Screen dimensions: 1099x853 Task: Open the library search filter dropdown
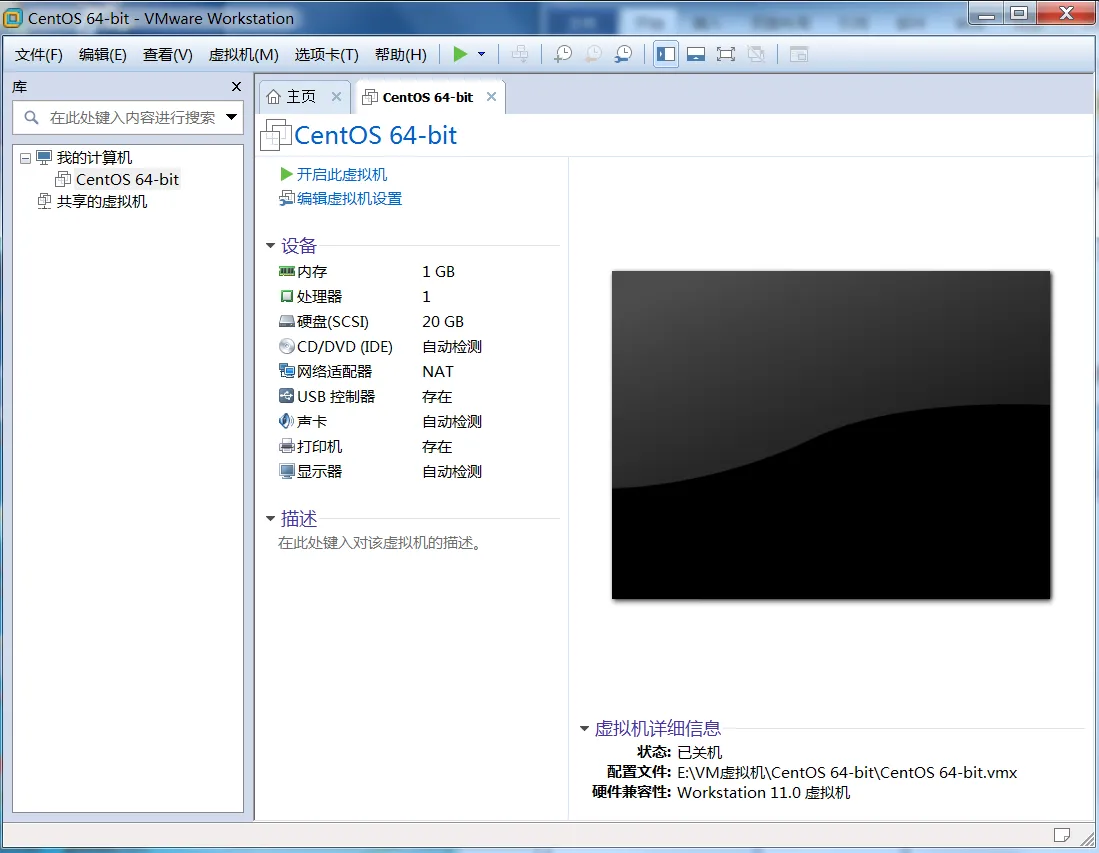pos(231,117)
